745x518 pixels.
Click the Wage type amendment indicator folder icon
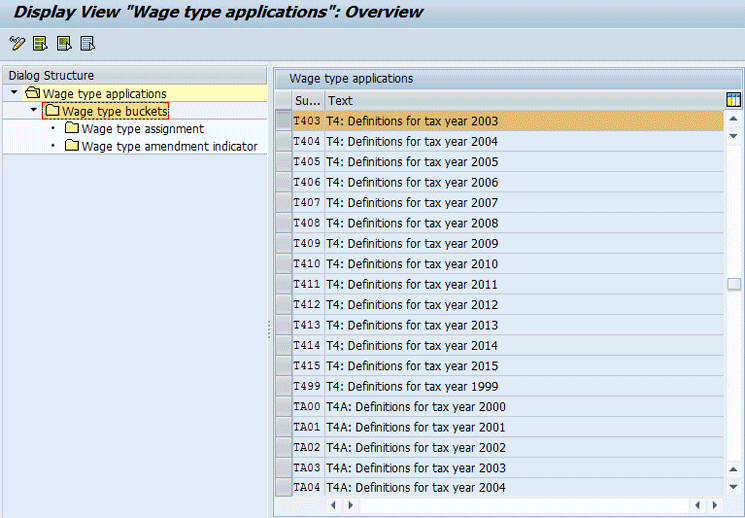pos(71,146)
